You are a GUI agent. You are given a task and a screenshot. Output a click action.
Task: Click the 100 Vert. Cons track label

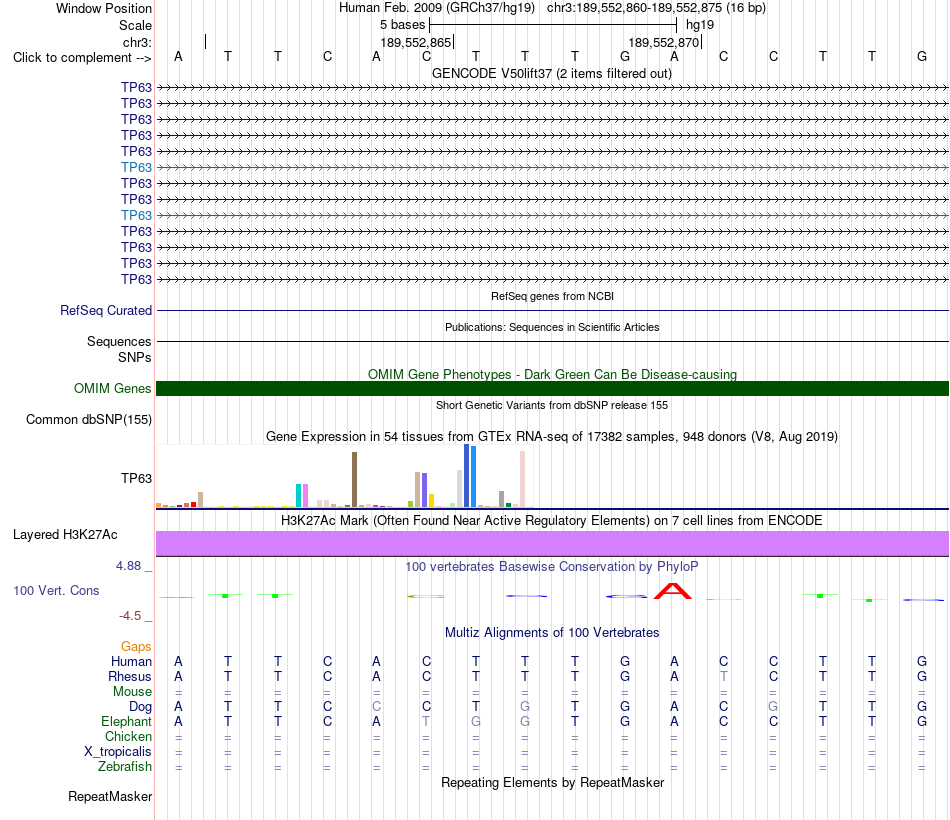(56, 590)
